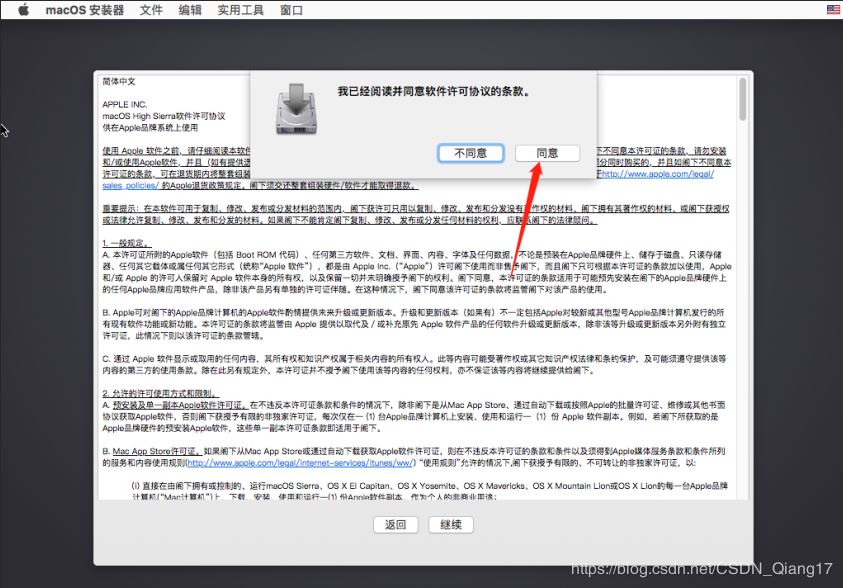The height and width of the screenshot is (588, 843).
Task: Click 不同意 to decline the license
Action: coord(470,153)
